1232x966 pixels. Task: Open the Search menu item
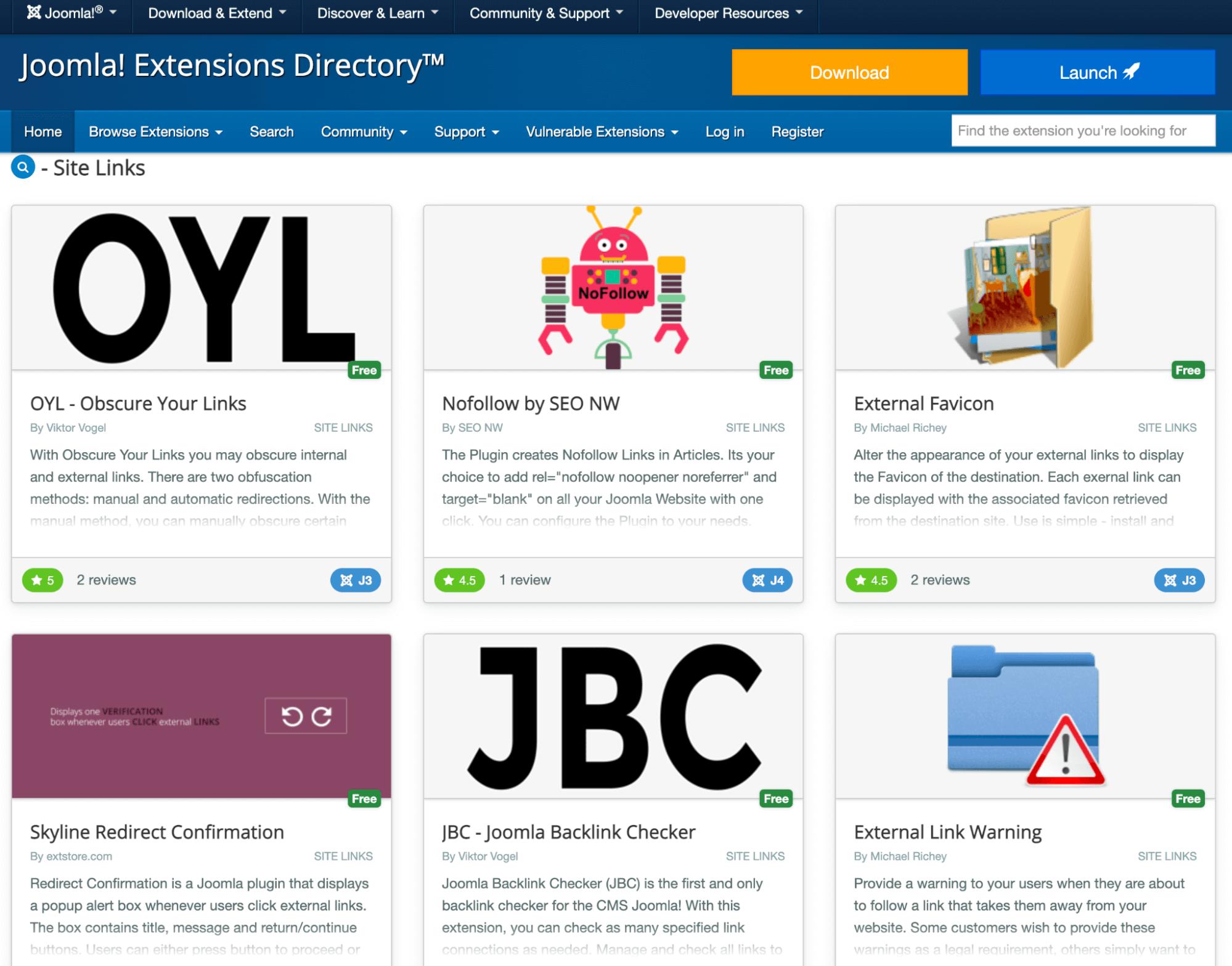pyautogui.click(x=272, y=131)
